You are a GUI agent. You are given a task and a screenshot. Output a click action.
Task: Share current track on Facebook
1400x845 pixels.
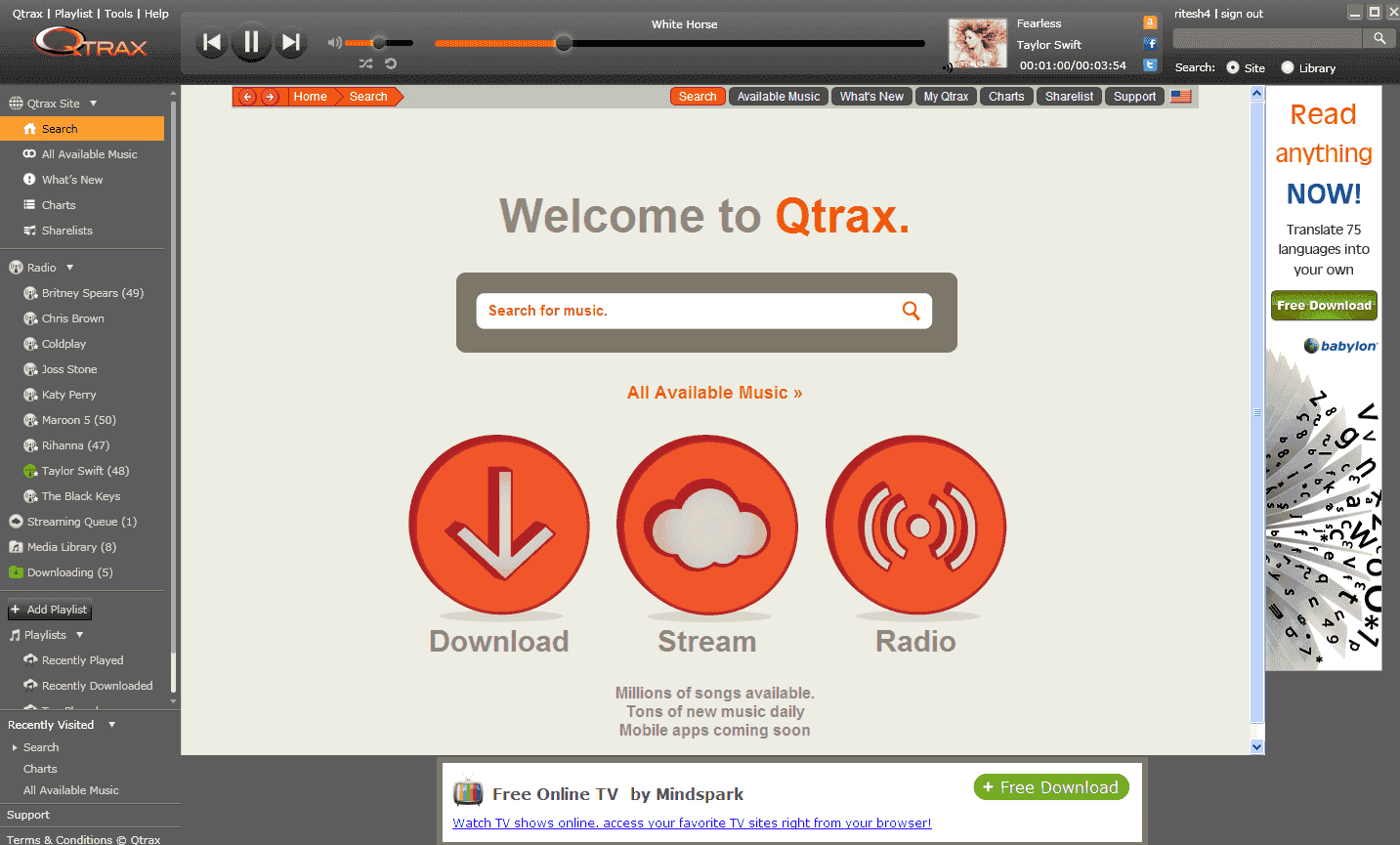tap(1150, 42)
